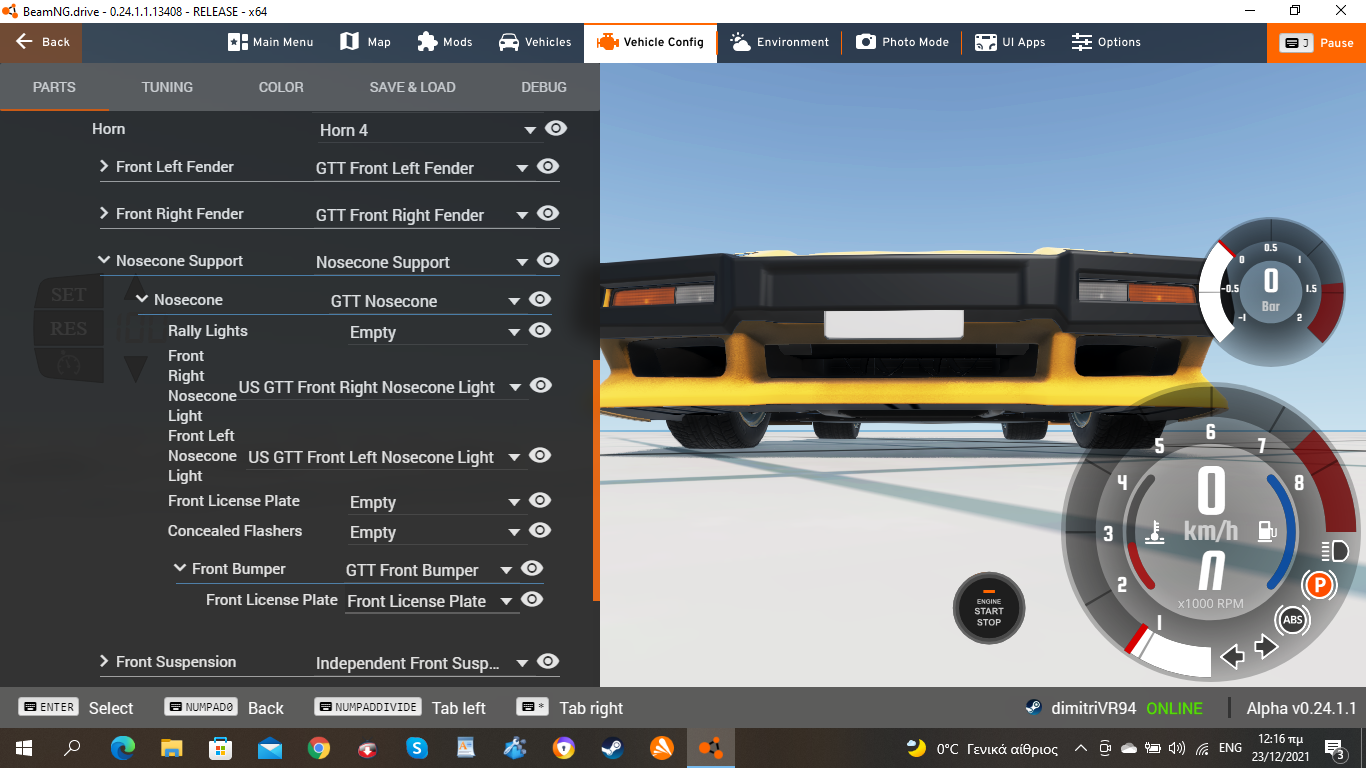Open the Concealed Flashers Empty dropdown
This screenshot has width=1366, height=768.
click(436, 532)
